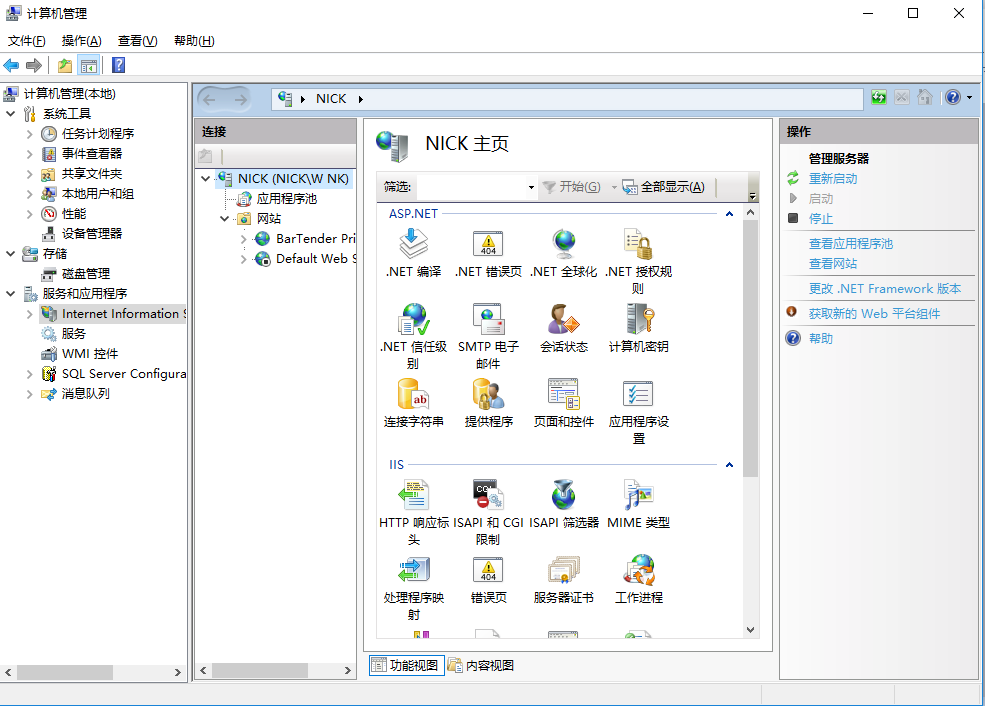This screenshot has height=706, width=985.
Task: Open the 服务器证书 icon
Action: click(563, 572)
